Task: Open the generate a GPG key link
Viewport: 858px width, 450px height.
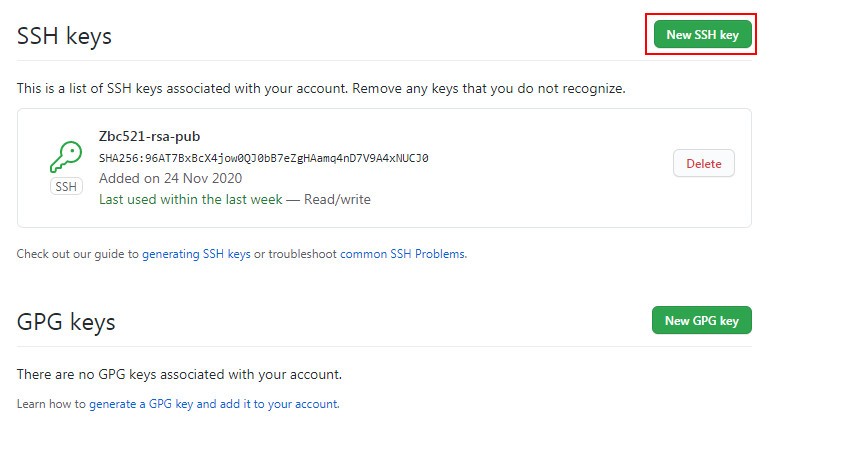Action: tap(213, 404)
